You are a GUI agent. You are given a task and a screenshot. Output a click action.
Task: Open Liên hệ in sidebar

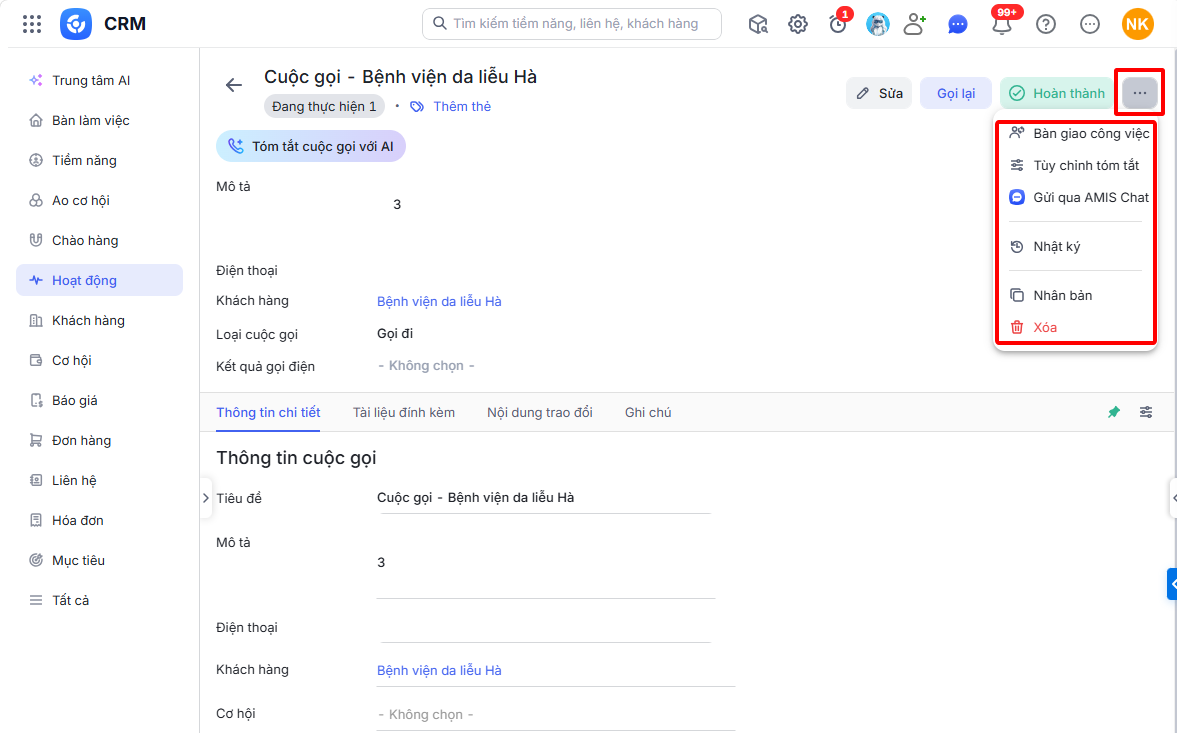pos(99,480)
